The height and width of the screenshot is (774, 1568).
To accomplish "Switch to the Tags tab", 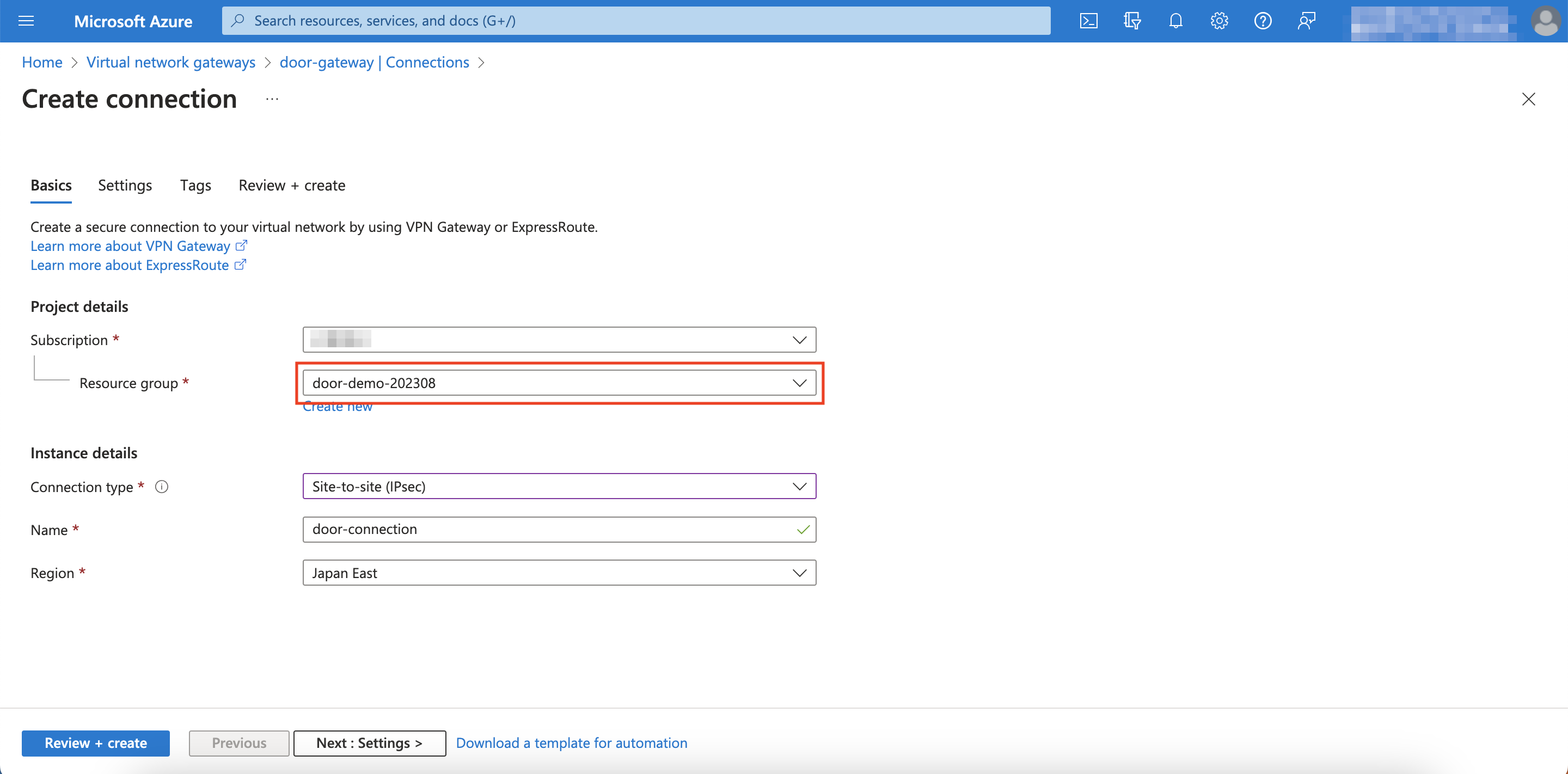I will (x=195, y=186).
